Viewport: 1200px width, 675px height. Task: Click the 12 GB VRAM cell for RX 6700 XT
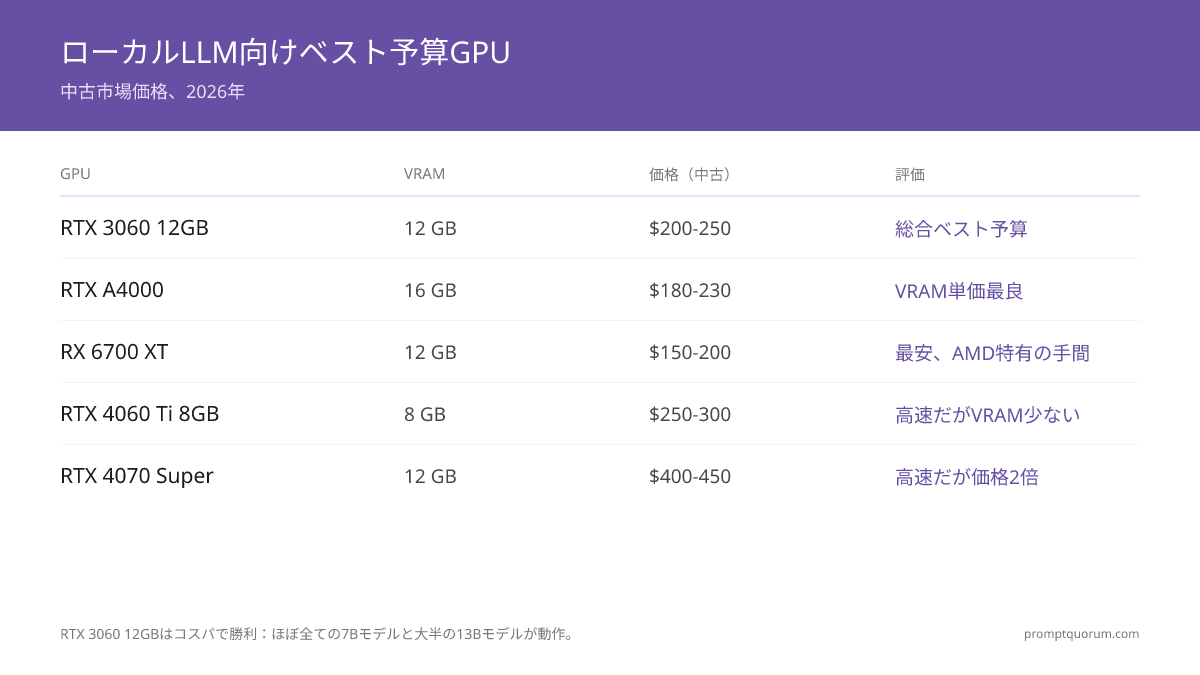[430, 352]
